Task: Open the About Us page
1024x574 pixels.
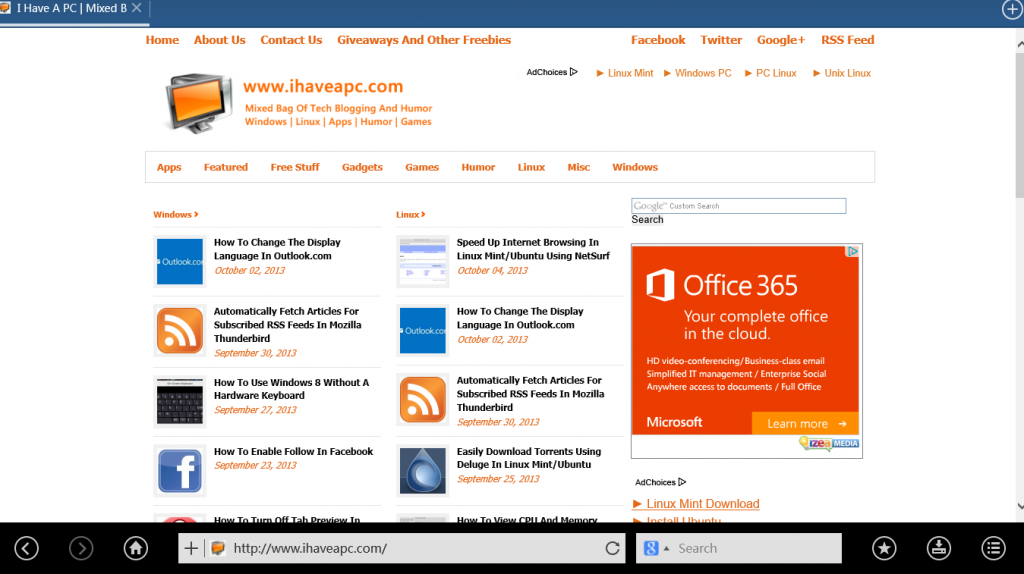Action: 219,40
